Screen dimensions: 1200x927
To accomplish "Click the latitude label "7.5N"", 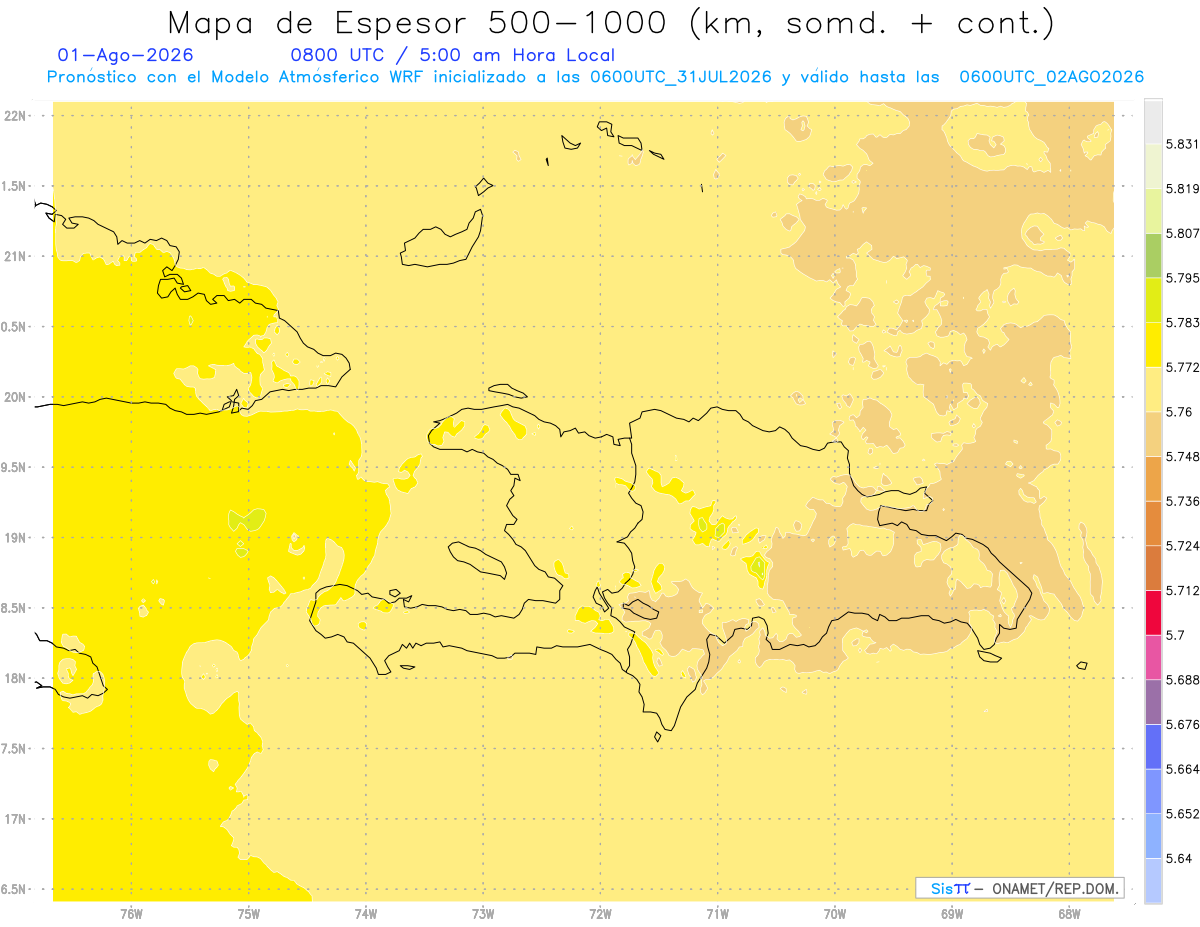I will [14, 749].
